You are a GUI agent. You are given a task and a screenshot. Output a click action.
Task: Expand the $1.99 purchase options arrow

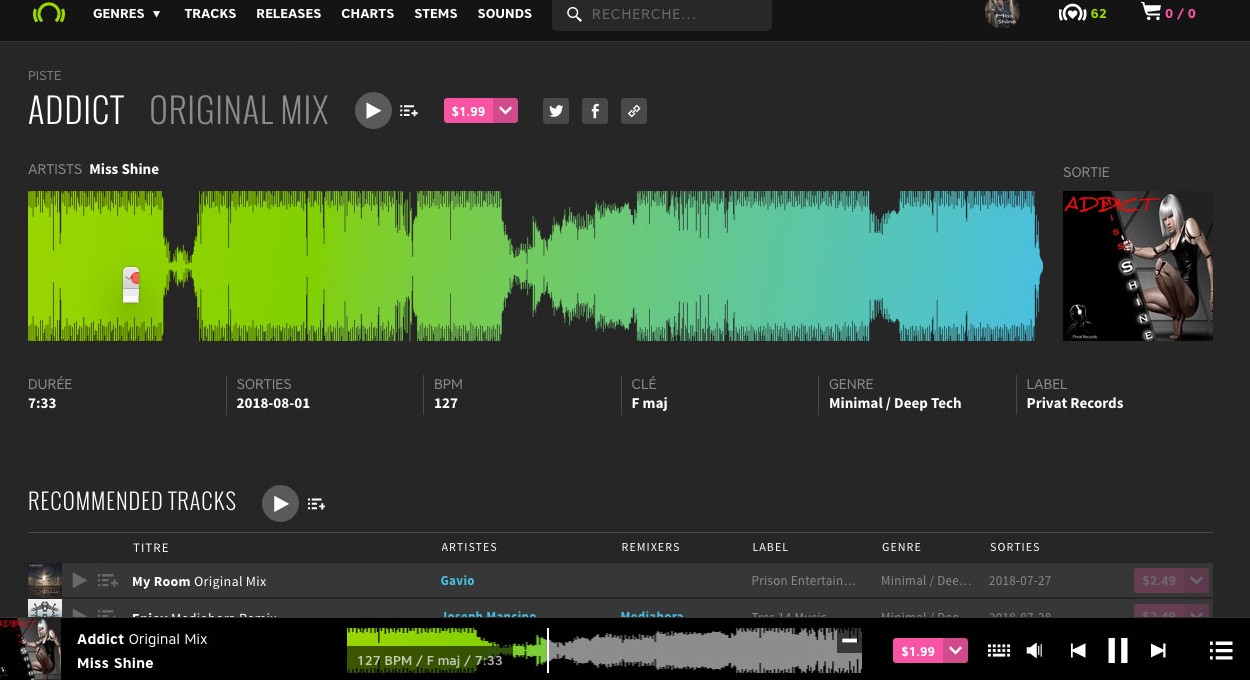[506, 111]
